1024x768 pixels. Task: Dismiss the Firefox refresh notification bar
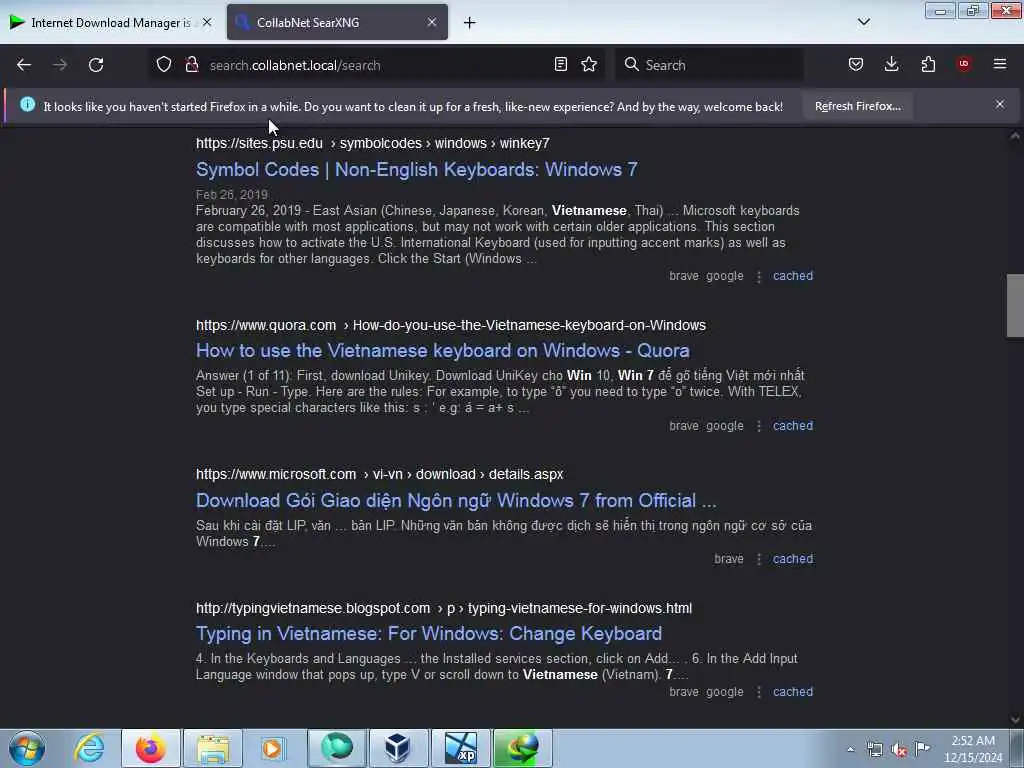pos(1000,104)
